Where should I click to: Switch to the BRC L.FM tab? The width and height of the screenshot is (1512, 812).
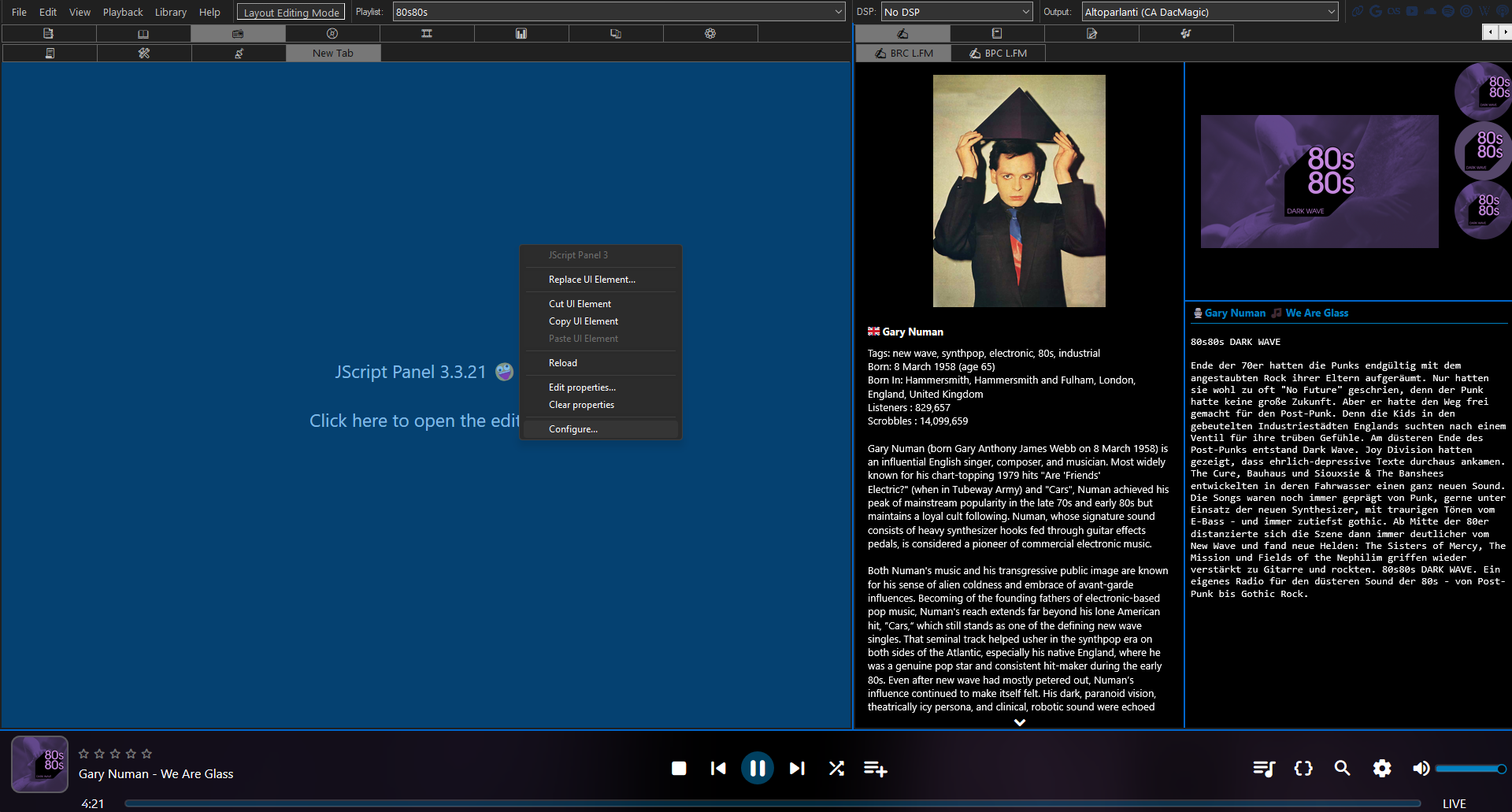click(904, 53)
